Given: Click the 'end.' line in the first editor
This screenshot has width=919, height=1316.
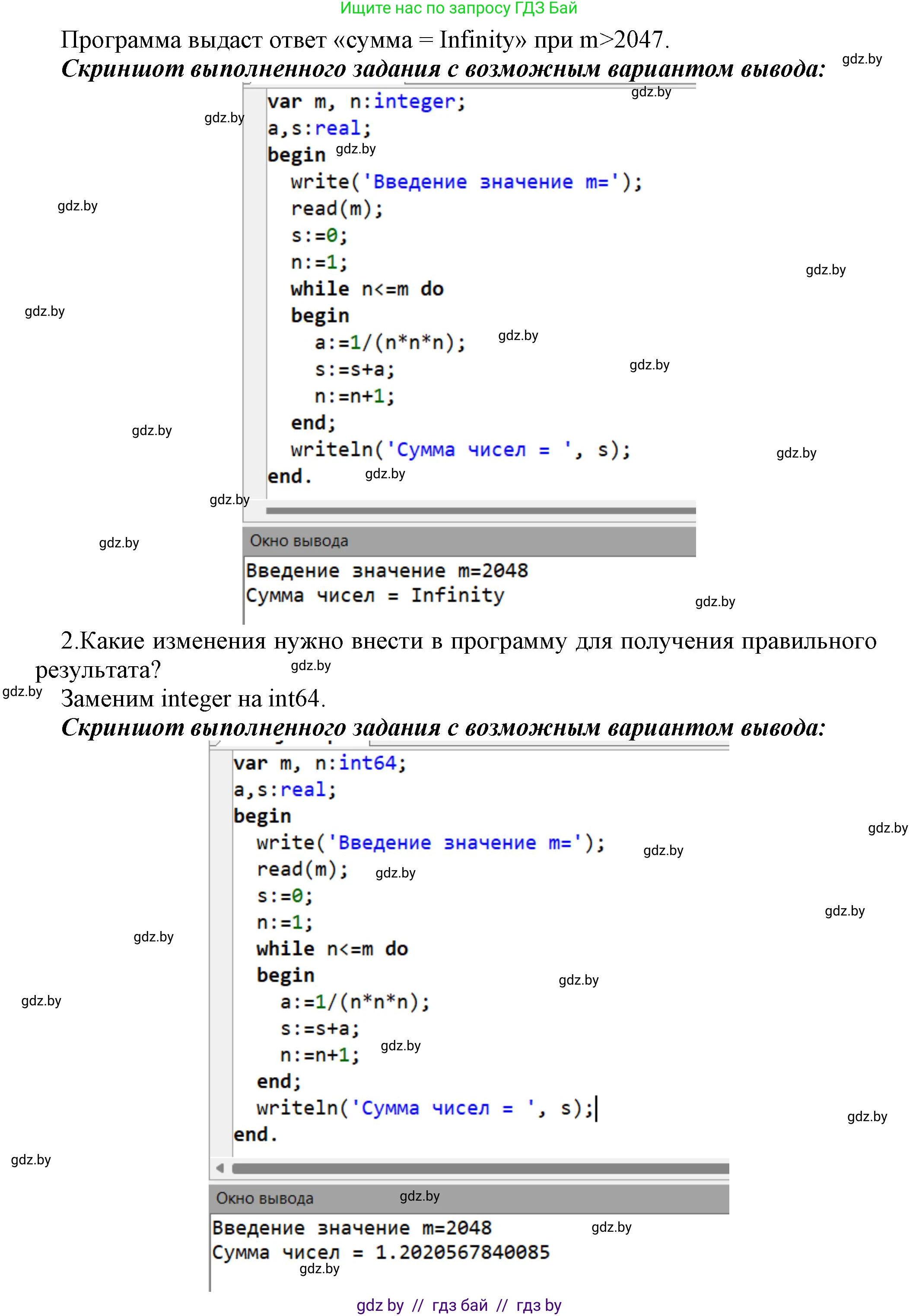Looking at the screenshot, I should tap(289, 476).
